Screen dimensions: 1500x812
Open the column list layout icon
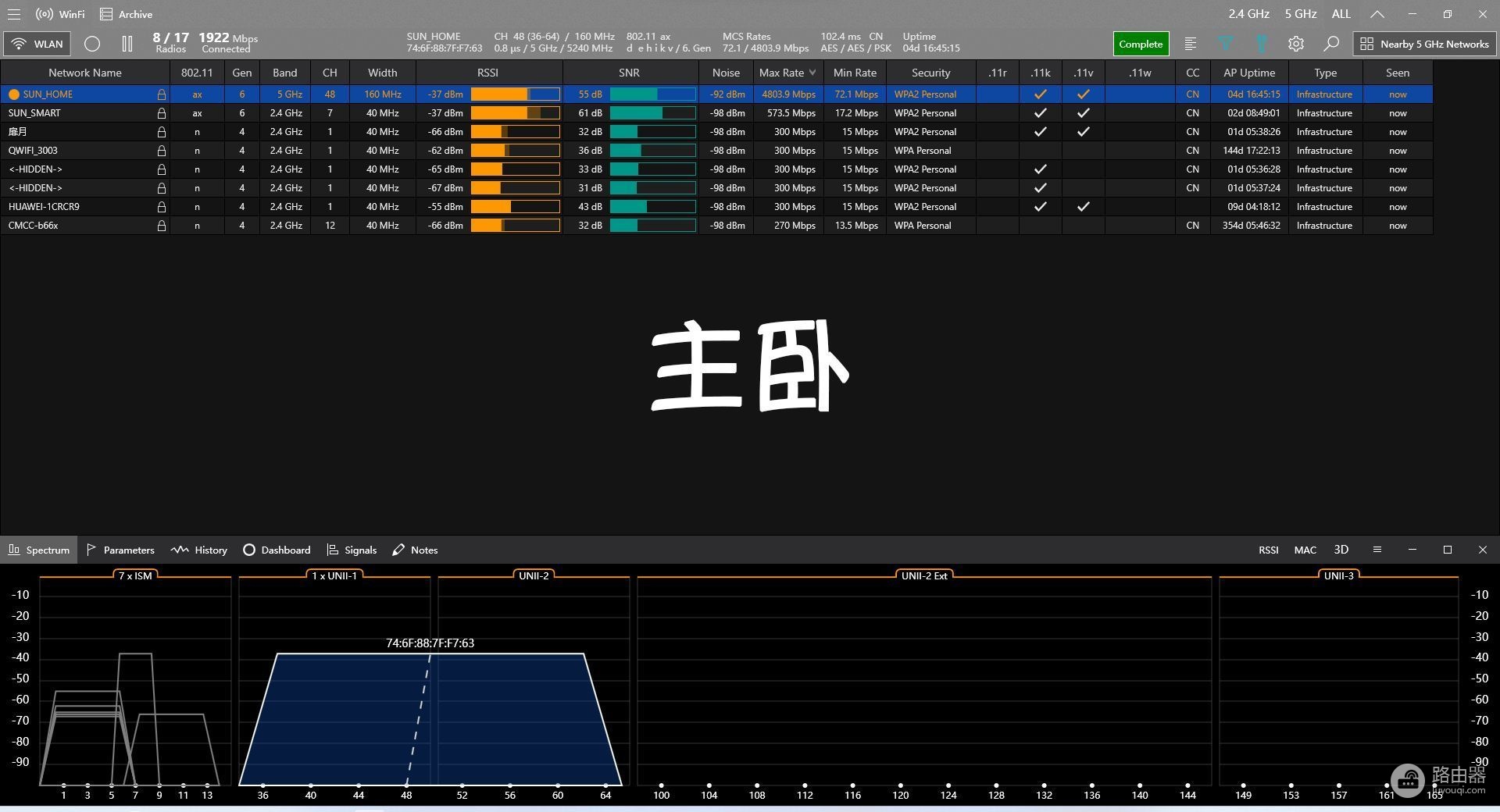[x=1190, y=44]
